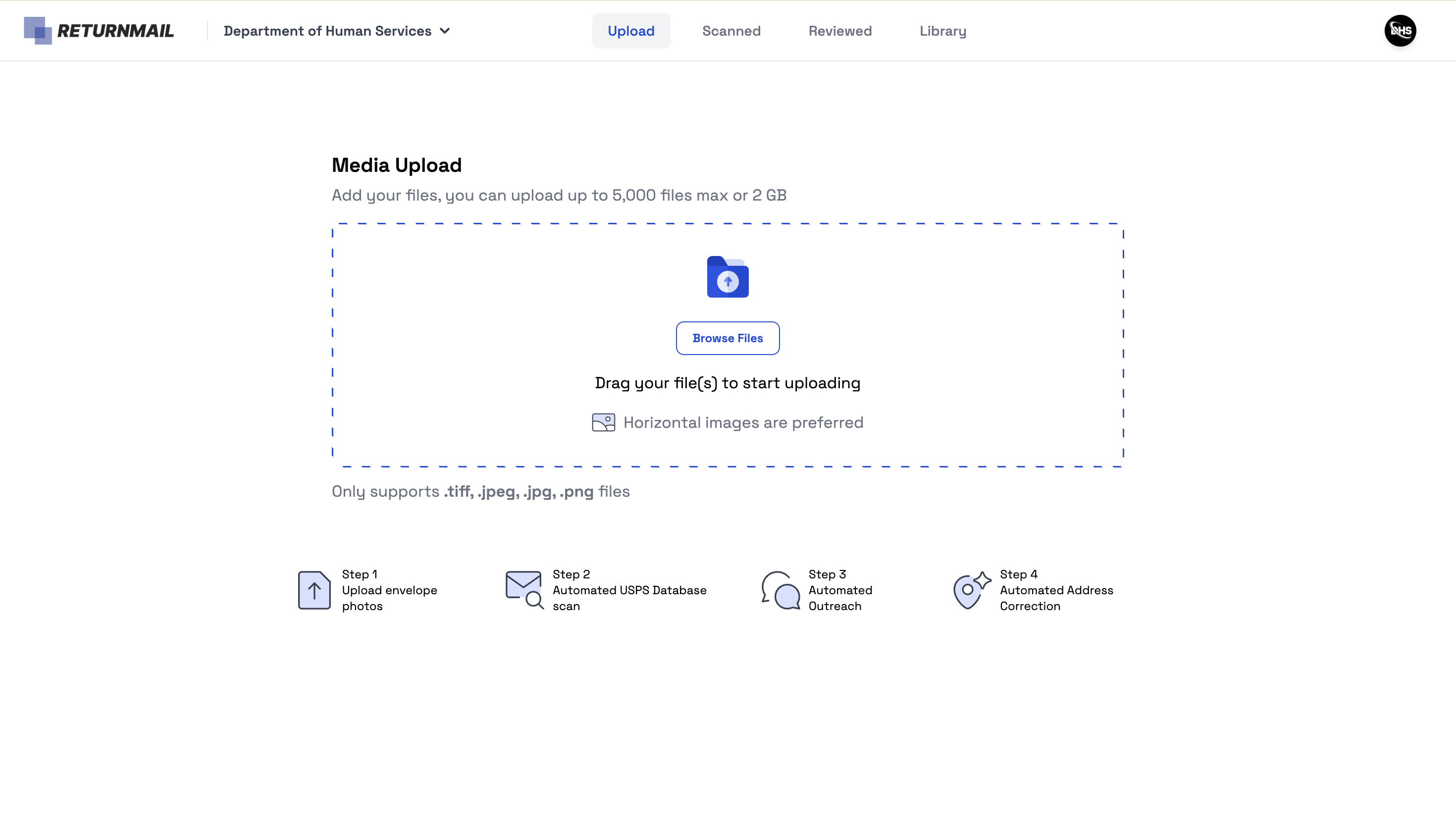Viewport: 1456px width, 825px height.
Task: Open the DHS user avatar menu
Action: [1400, 31]
